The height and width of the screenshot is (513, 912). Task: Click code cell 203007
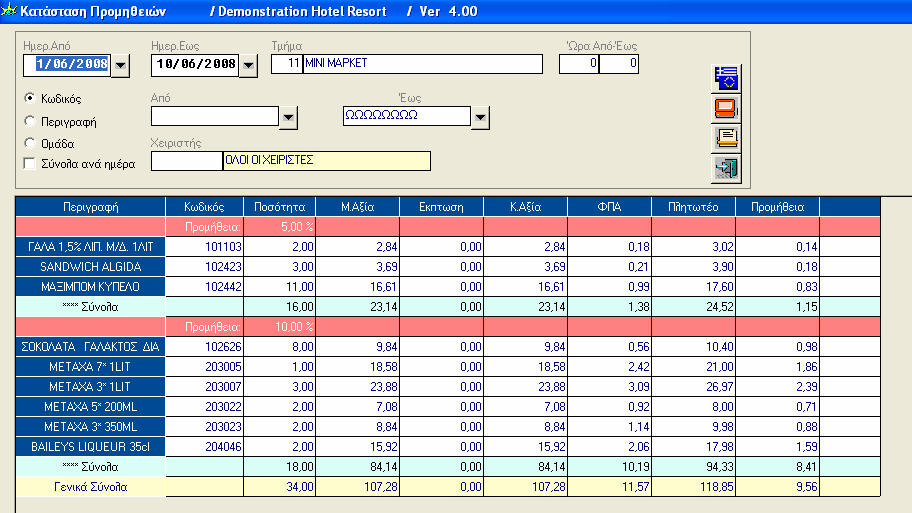tap(204, 387)
